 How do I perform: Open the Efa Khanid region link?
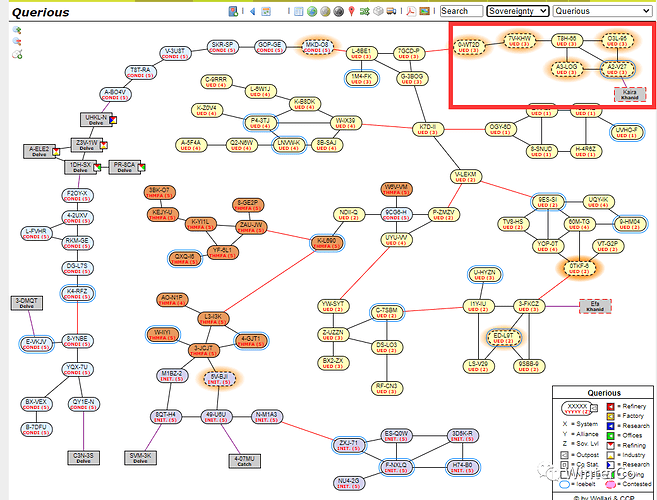[x=593, y=305]
